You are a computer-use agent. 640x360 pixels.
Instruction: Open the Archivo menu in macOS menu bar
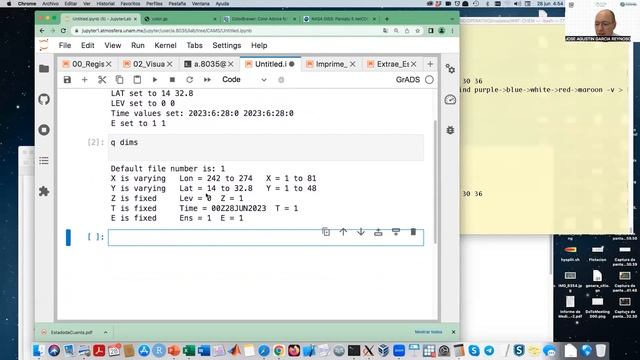[50, 3]
